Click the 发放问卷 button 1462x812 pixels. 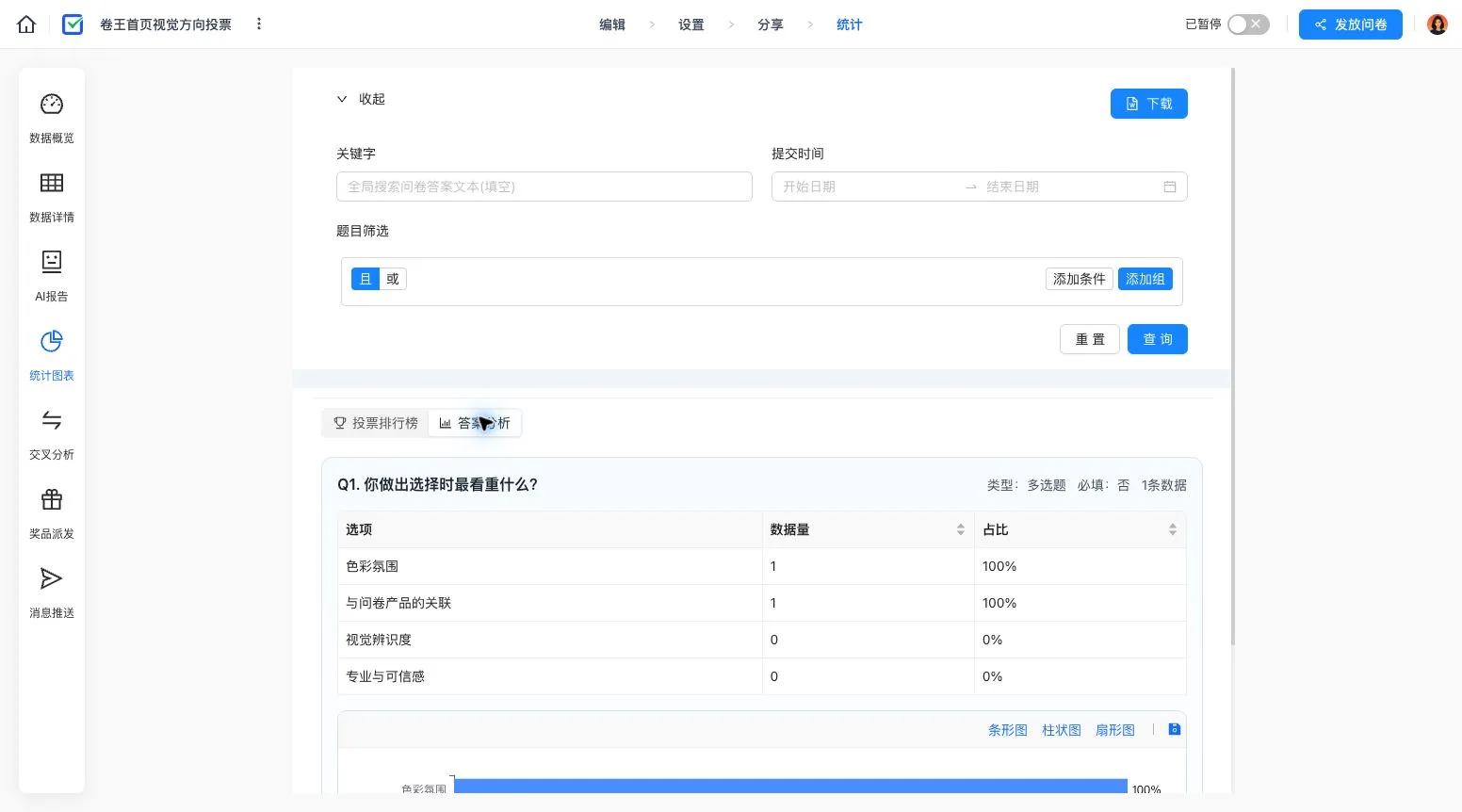pos(1351,24)
